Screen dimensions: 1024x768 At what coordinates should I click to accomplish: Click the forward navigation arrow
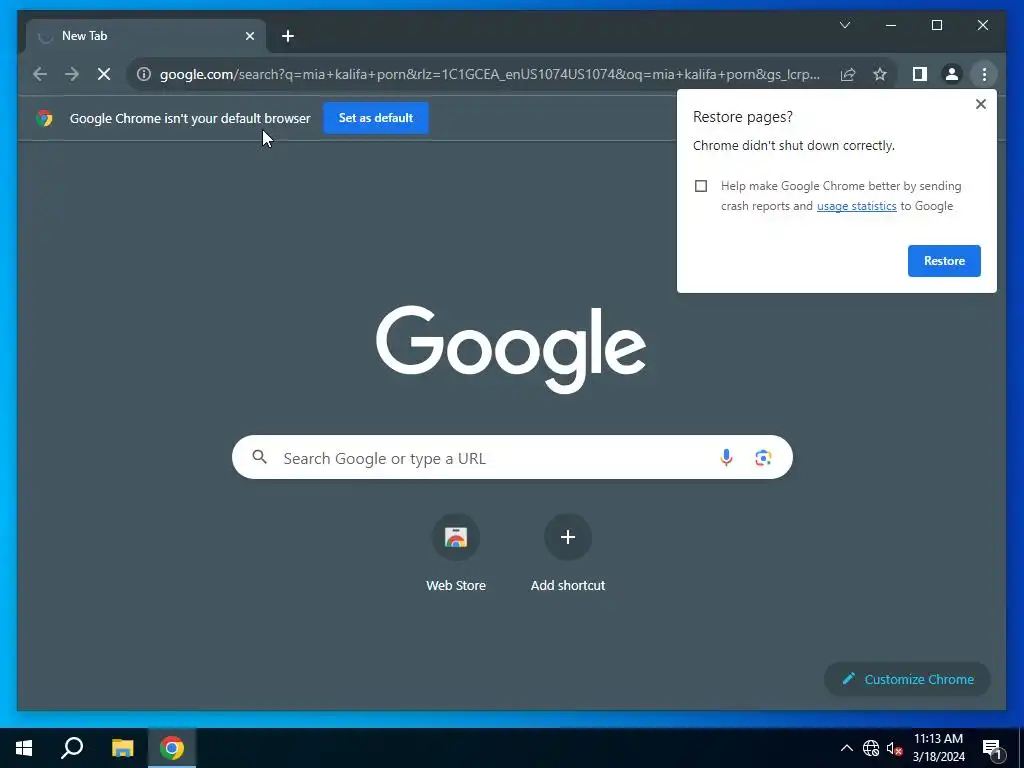(x=72, y=74)
